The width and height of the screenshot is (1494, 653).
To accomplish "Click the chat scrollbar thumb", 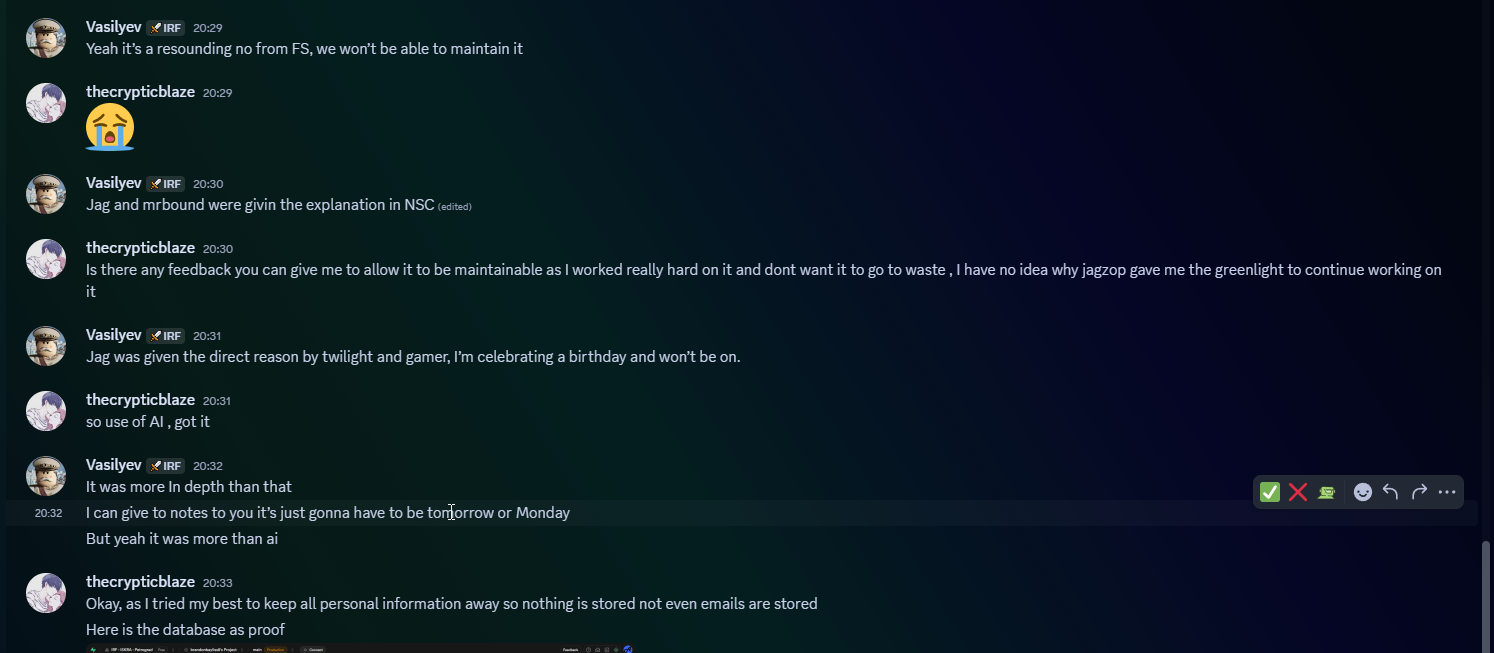I will (1486, 597).
